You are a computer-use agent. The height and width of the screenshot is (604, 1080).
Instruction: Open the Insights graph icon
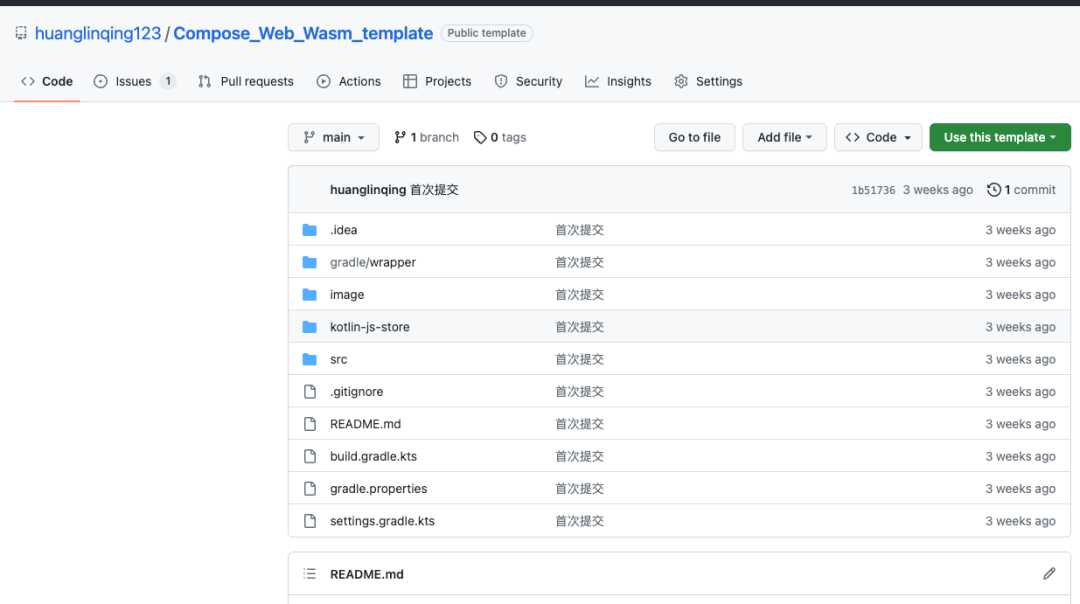pos(590,81)
